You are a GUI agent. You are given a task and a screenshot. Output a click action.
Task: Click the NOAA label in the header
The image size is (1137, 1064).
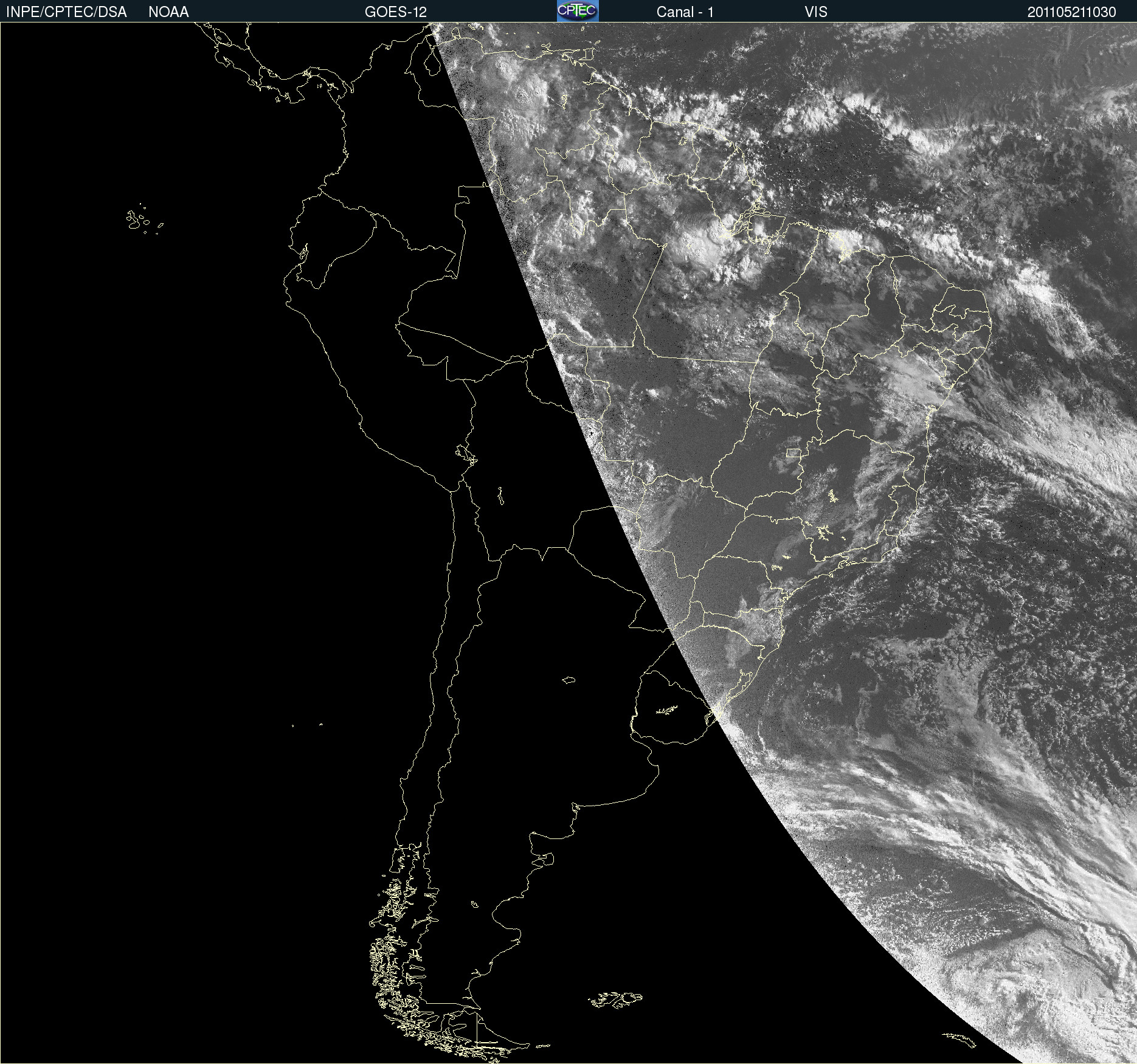click(168, 12)
